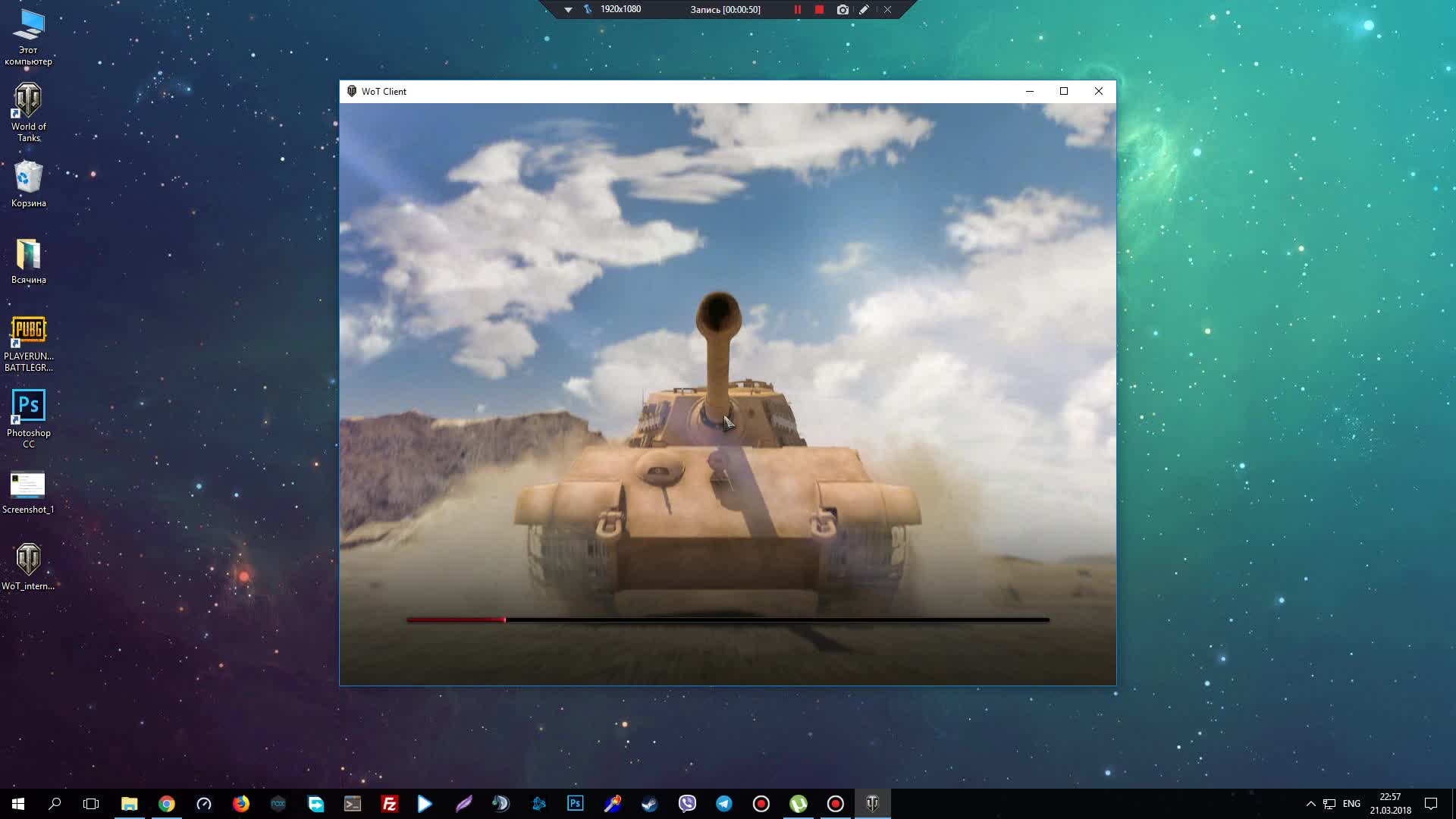Open Viber from taskbar
The height and width of the screenshot is (819, 1456).
(x=687, y=804)
